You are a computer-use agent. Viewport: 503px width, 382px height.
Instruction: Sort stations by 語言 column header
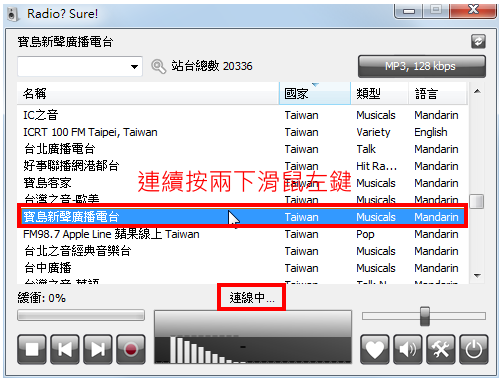[438, 94]
